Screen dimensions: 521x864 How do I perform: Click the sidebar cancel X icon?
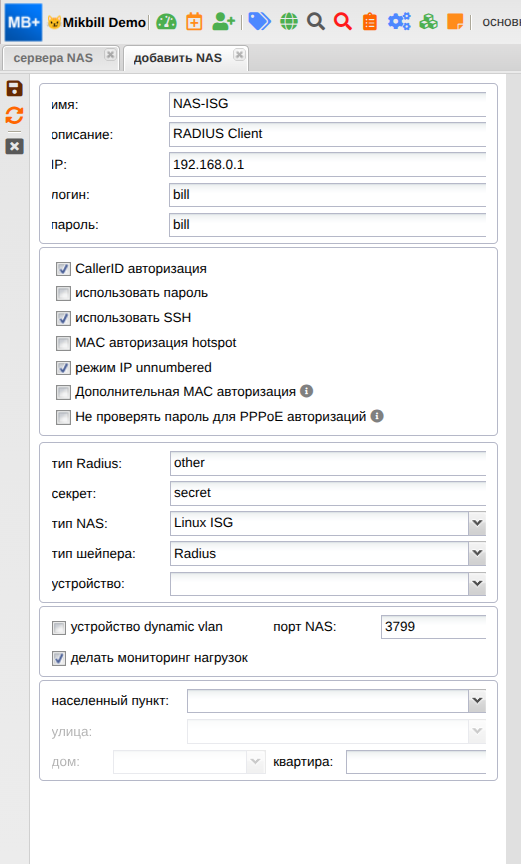click(14, 147)
